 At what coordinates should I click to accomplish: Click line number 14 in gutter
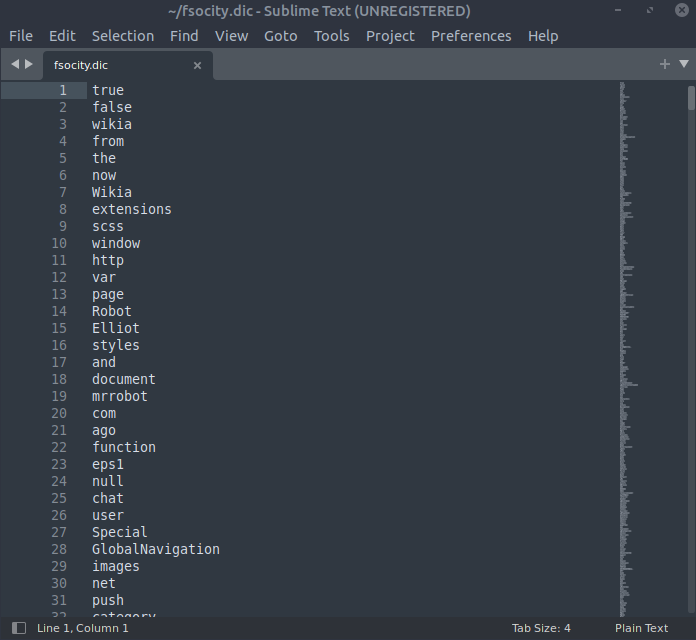pos(59,311)
